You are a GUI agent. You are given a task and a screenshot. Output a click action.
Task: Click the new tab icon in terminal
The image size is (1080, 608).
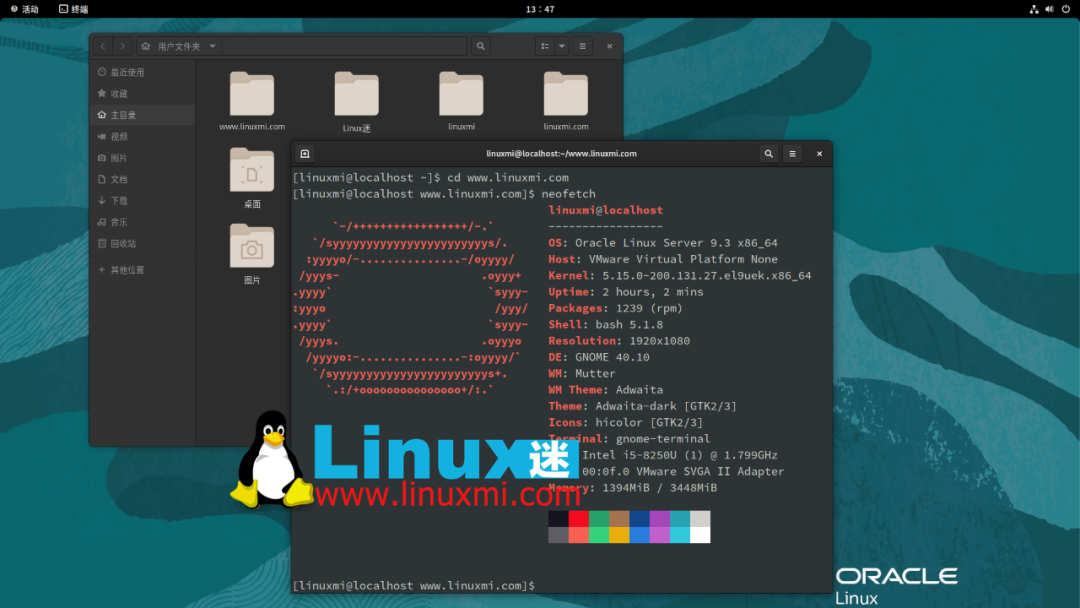pyautogui.click(x=305, y=154)
